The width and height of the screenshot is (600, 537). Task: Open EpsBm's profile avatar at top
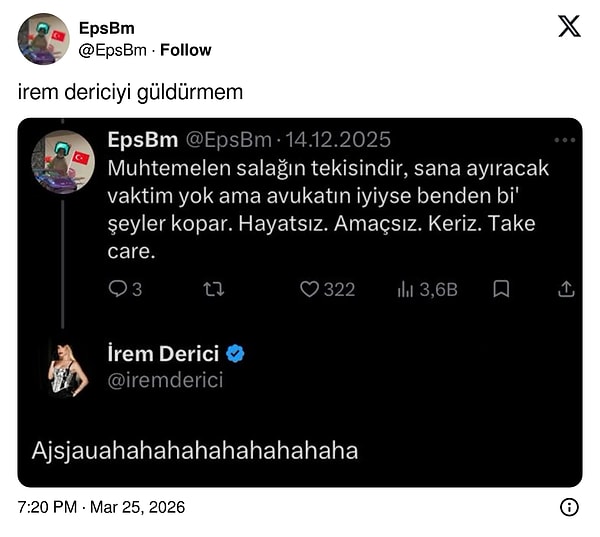(x=43, y=39)
